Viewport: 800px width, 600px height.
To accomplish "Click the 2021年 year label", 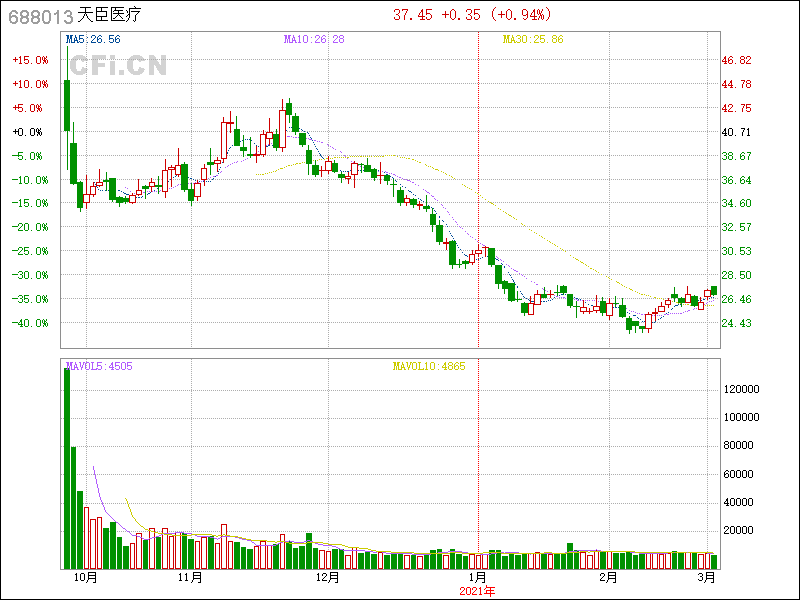I will coord(478,591).
